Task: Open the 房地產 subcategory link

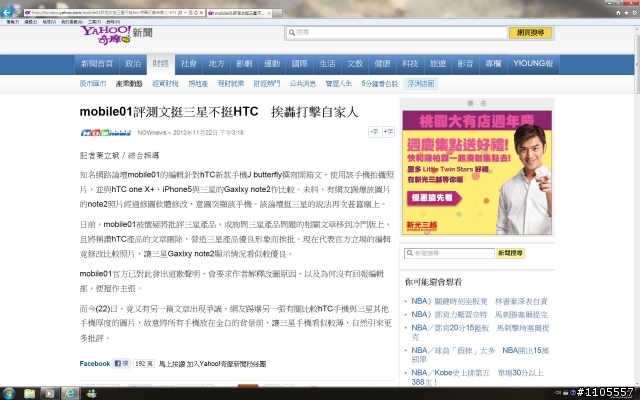Action: (198, 84)
